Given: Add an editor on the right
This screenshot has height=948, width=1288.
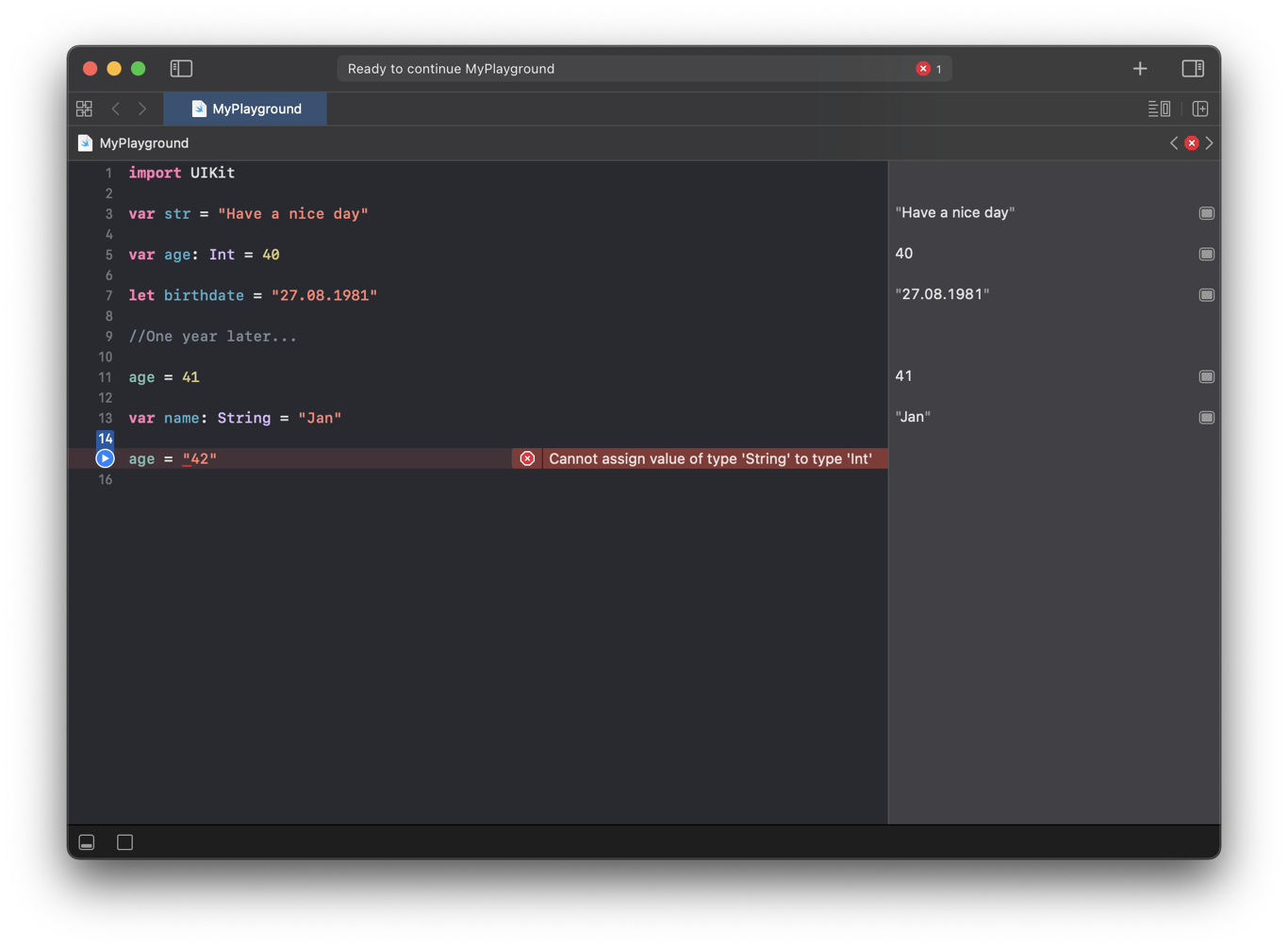Looking at the screenshot, I should click(x=1200, y=108).
